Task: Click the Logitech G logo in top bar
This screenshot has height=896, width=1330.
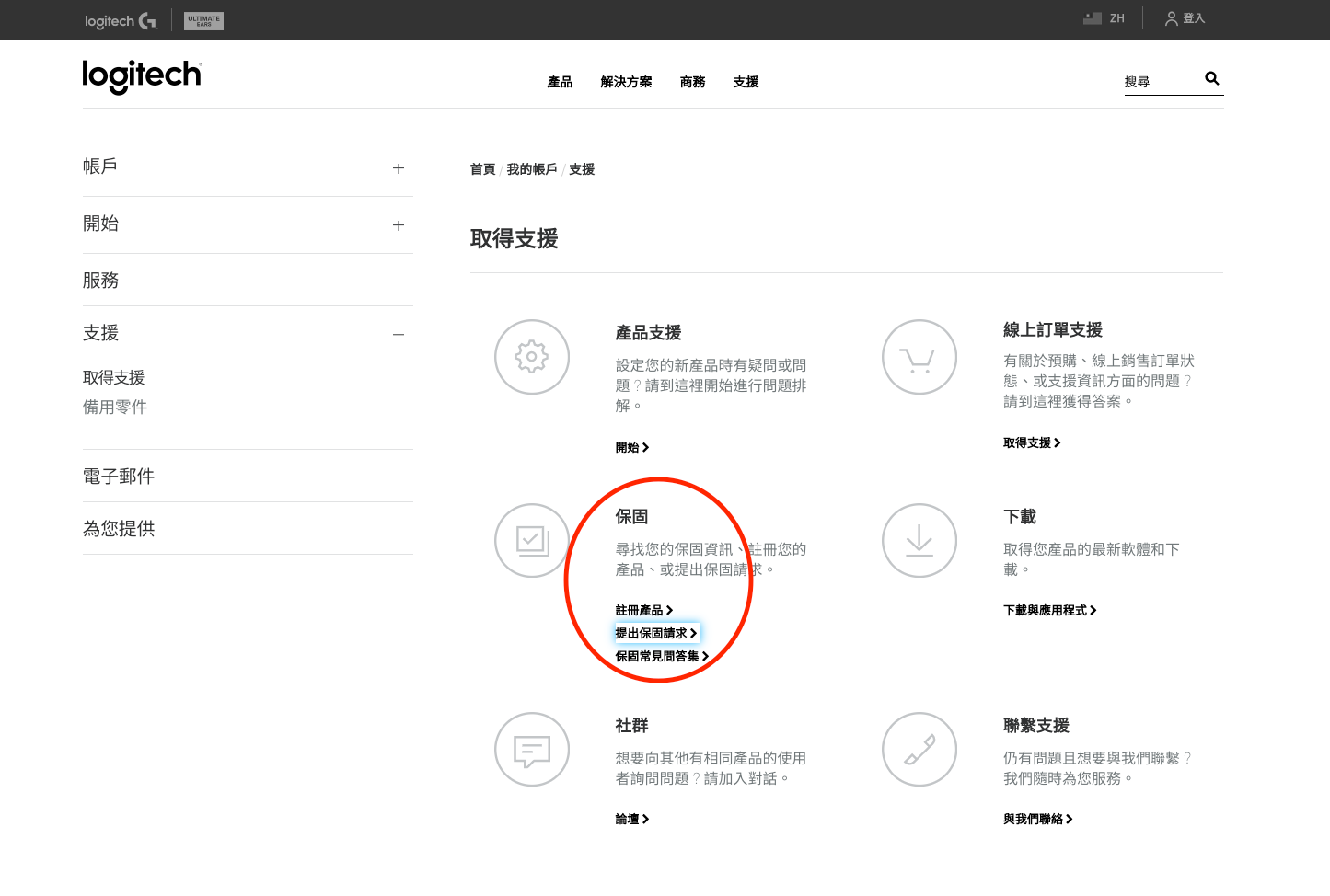Action: pos(121,20)
